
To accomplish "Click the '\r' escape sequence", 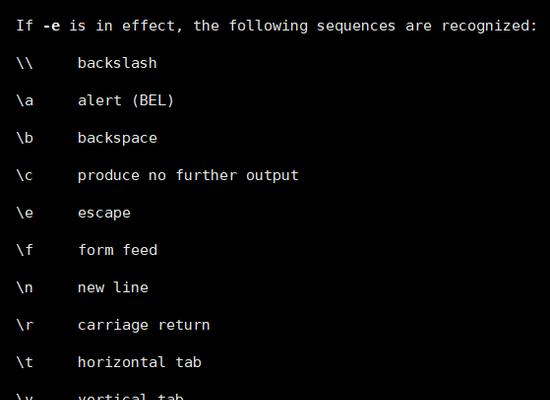I will pyautogui.click(x=25, y=325).
